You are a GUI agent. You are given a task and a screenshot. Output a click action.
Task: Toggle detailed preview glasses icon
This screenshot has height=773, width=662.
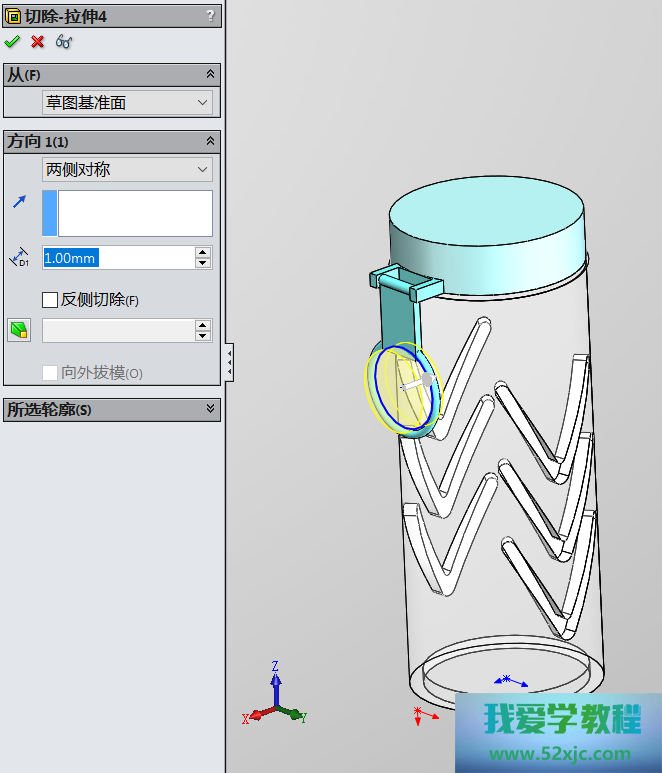(x=64, y=41)
